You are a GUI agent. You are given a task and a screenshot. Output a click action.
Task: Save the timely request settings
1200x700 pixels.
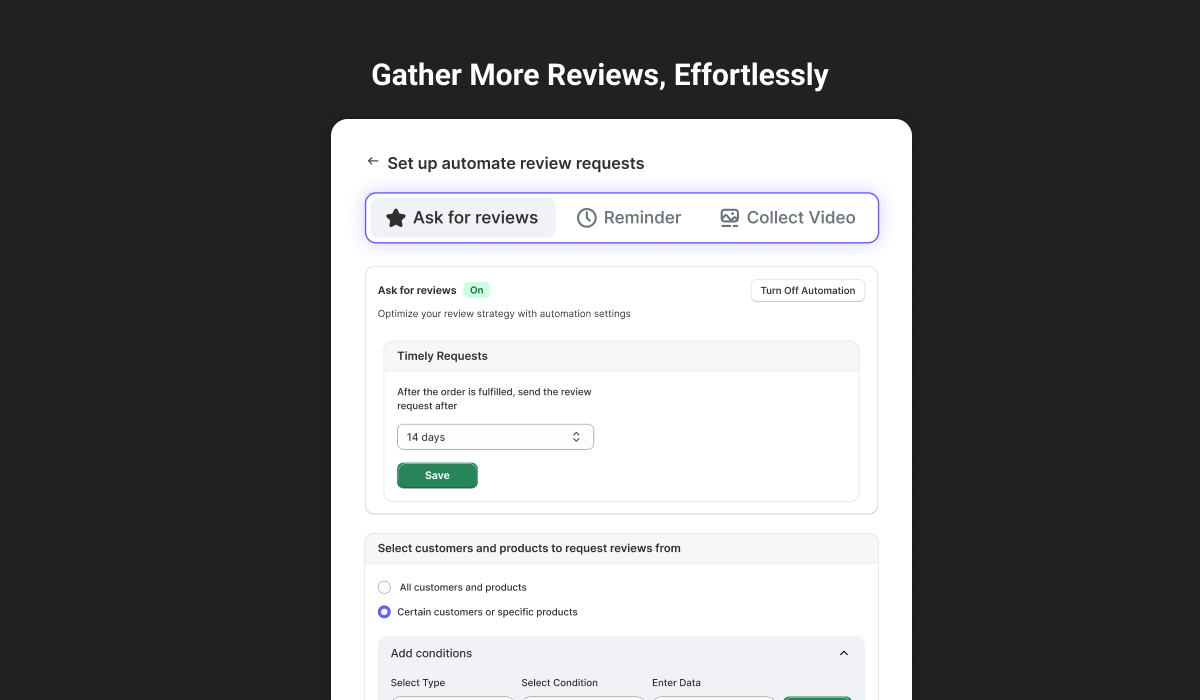tap(437, 476)
